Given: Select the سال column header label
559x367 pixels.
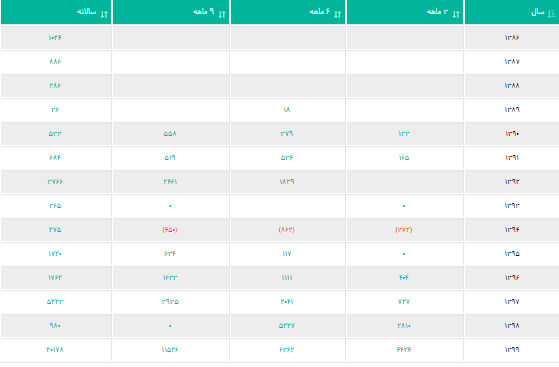Looking at the screenshot, I should point(538,12).
